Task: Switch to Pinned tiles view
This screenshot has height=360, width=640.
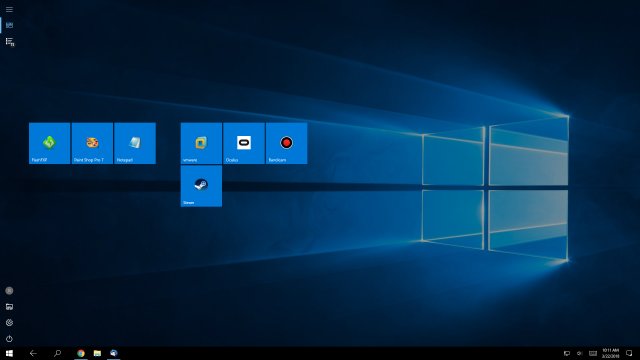Action: click(x=9, y=25)
